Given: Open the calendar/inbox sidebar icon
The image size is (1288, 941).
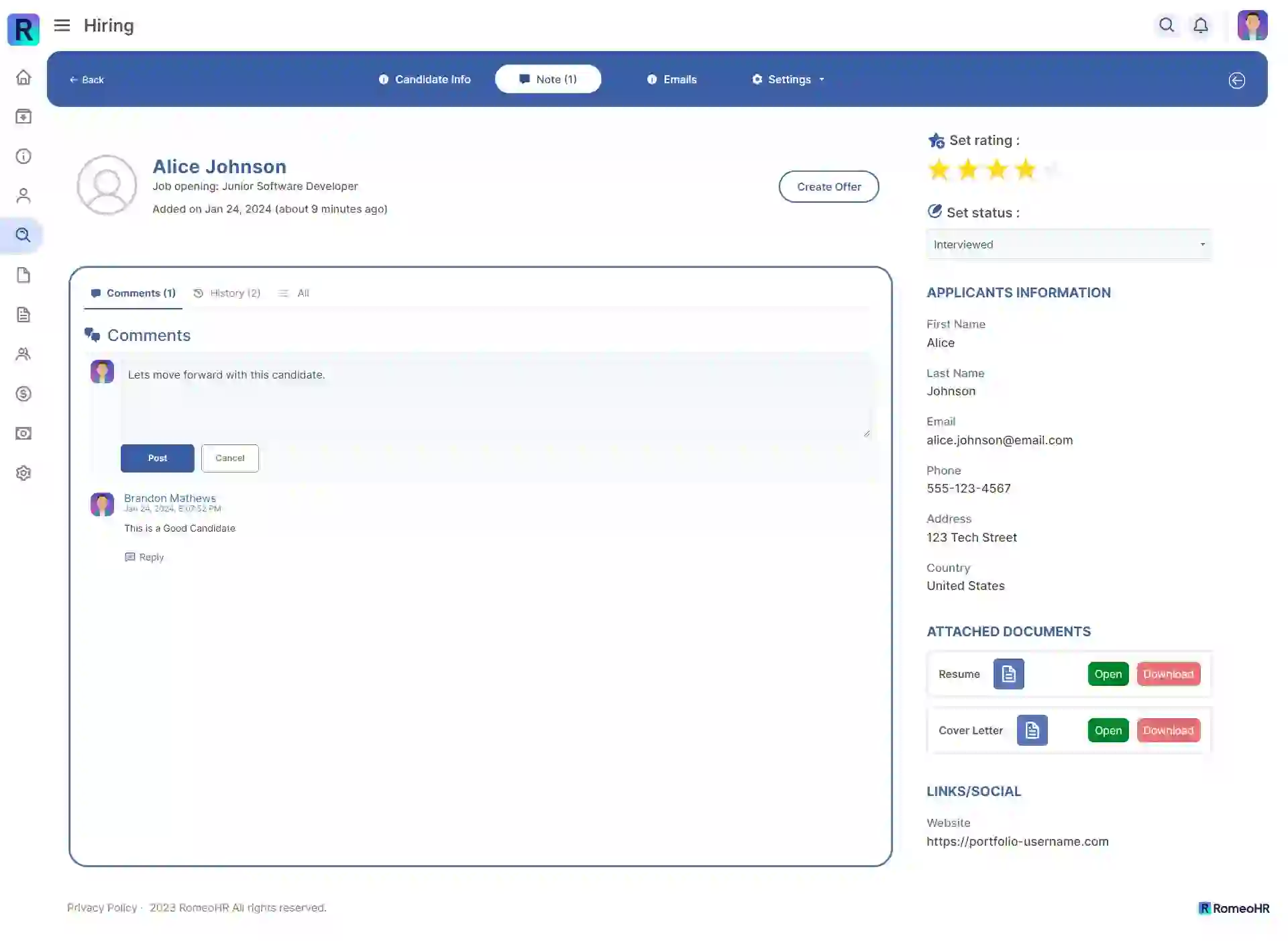Looking at the screenshot, I should 23,117.
